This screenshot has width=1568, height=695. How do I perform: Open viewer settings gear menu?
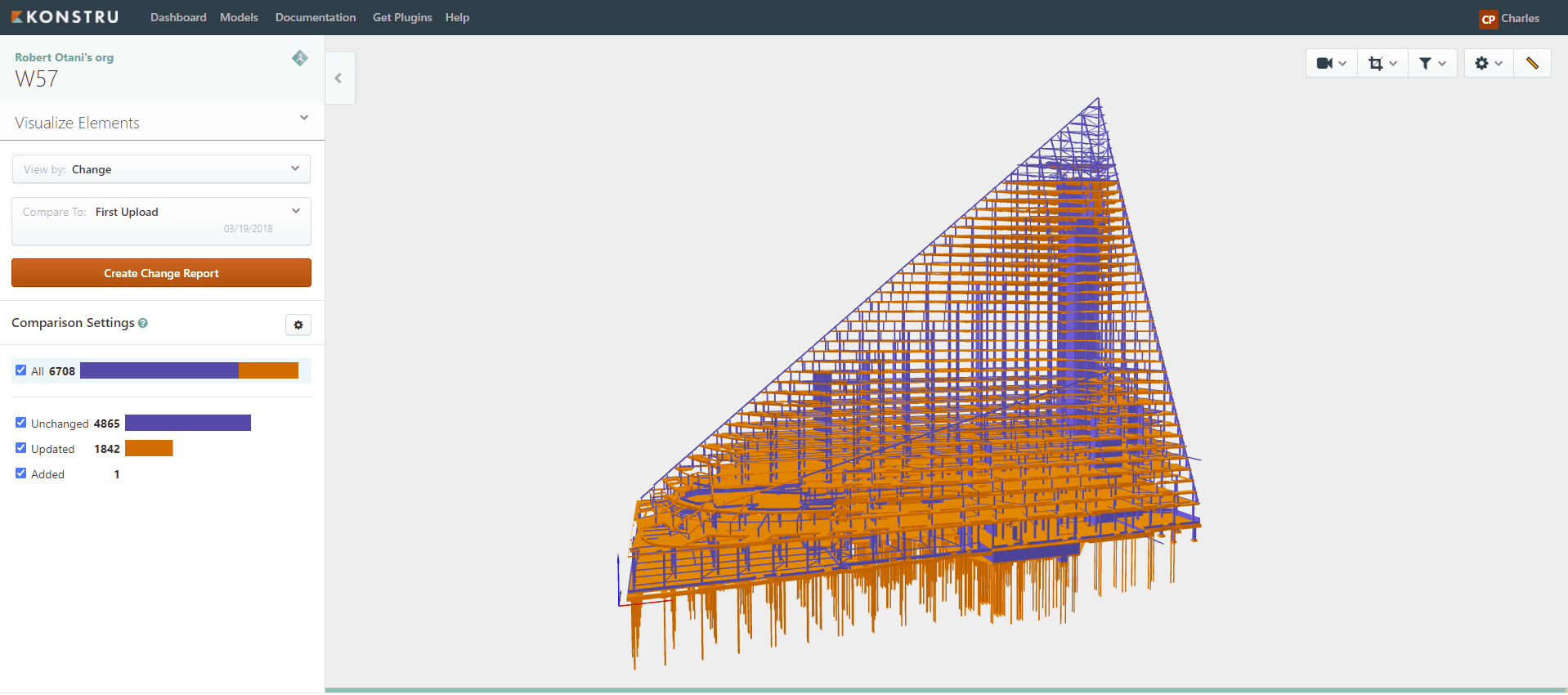pos(1489,63)
